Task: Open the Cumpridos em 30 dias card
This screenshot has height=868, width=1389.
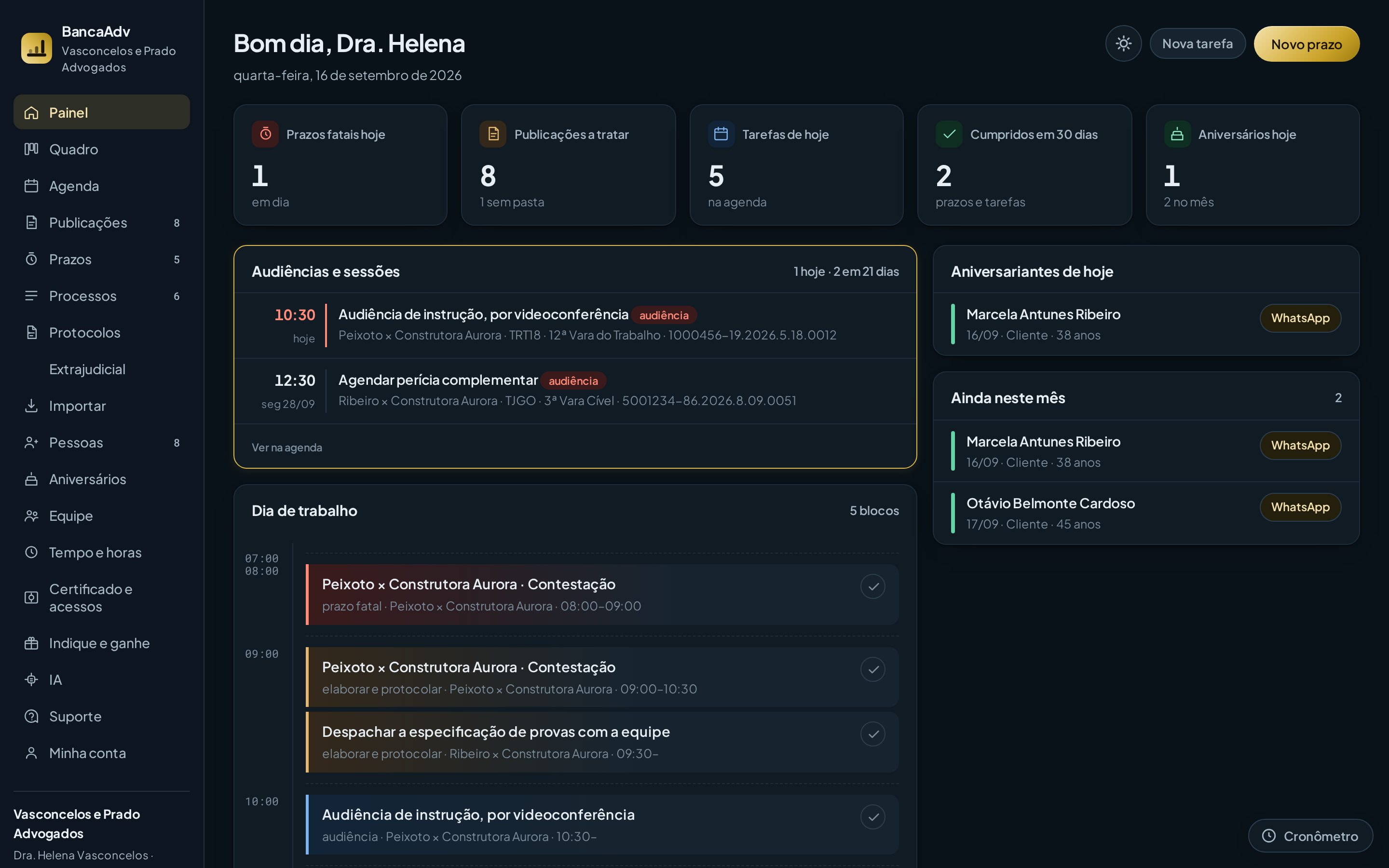Action: pos(1024,165)
